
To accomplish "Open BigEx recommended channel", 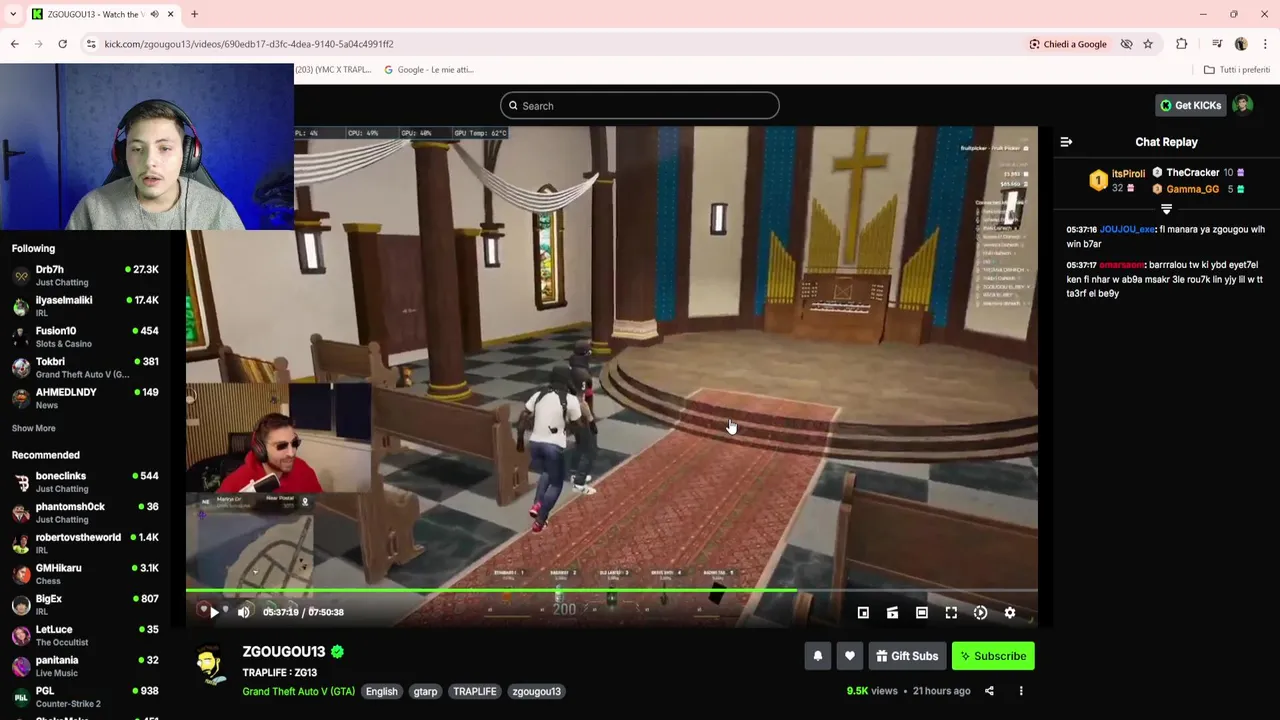I will pyautogui.click(x=85, y=605).
